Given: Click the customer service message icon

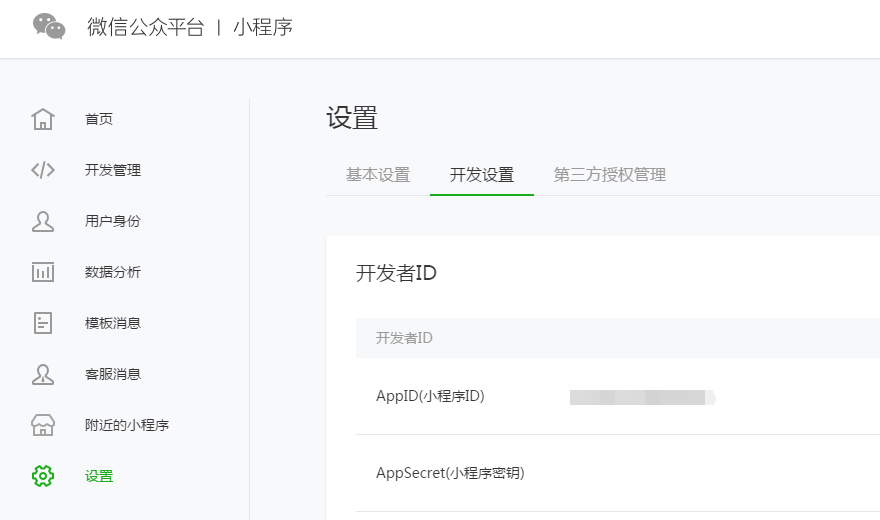Looking at the screenshot, I should tap(43, 374).
